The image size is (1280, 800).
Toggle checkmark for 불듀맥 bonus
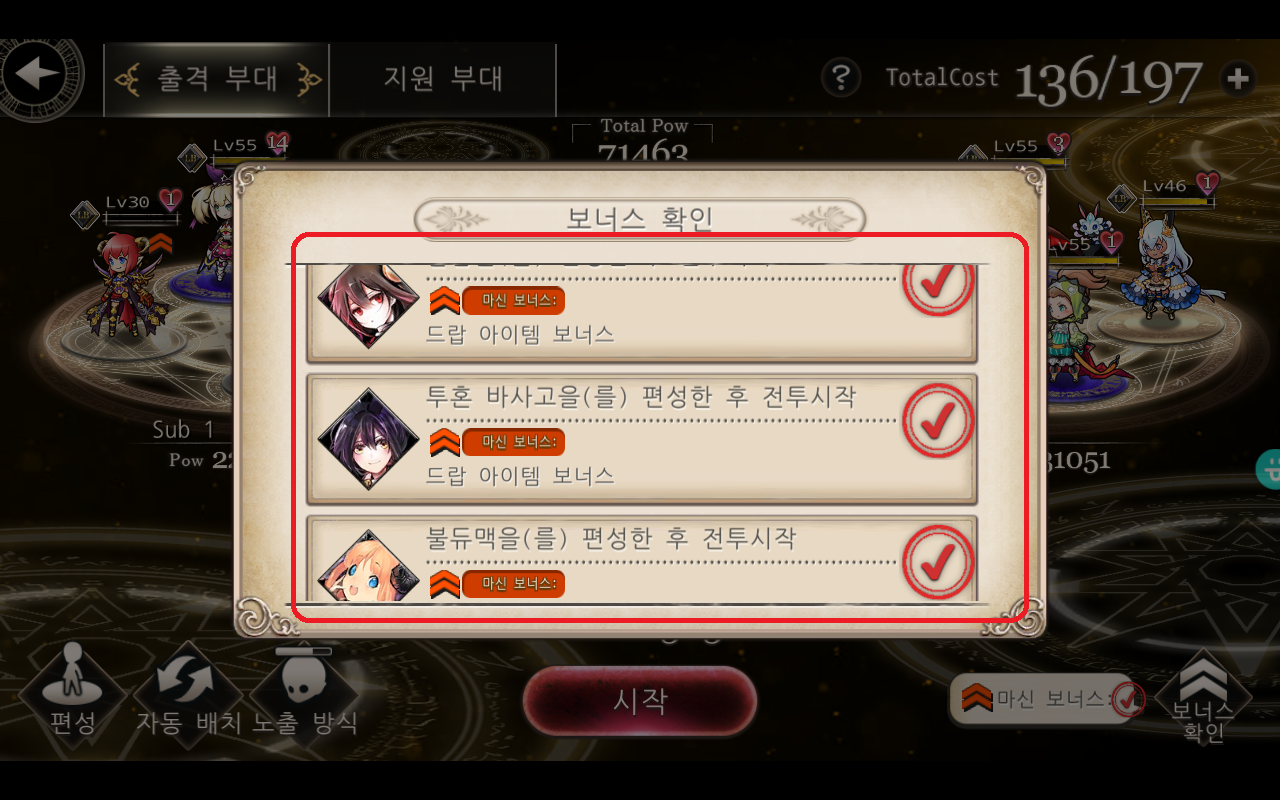[937, 561]
